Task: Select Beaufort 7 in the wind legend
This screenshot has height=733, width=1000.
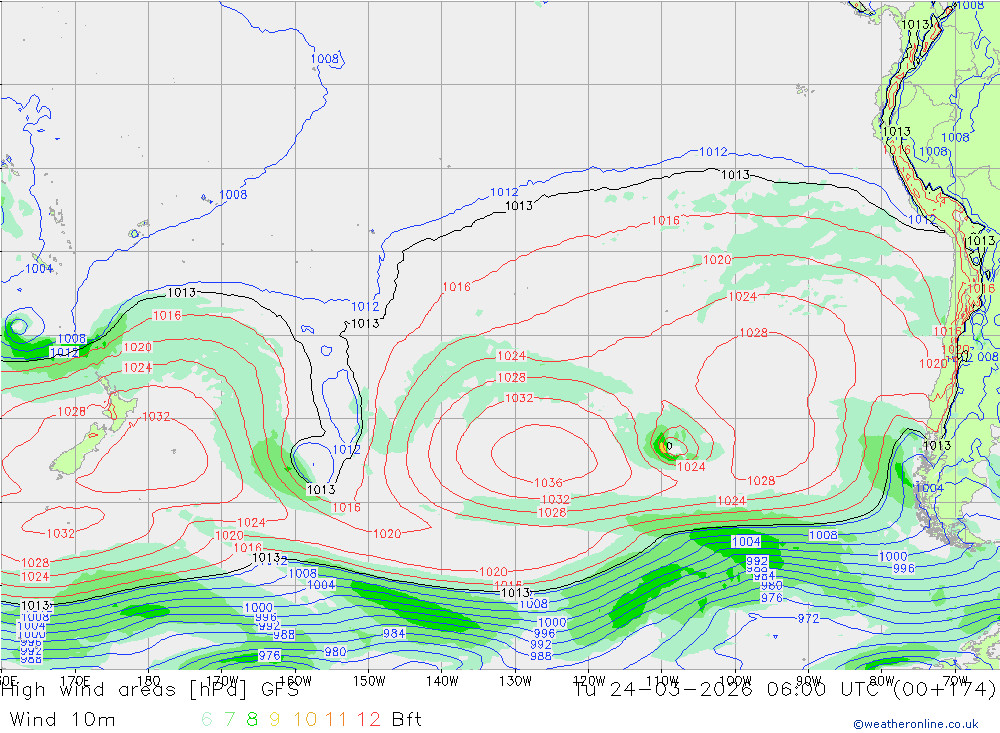Action: [x=229, y=720]
